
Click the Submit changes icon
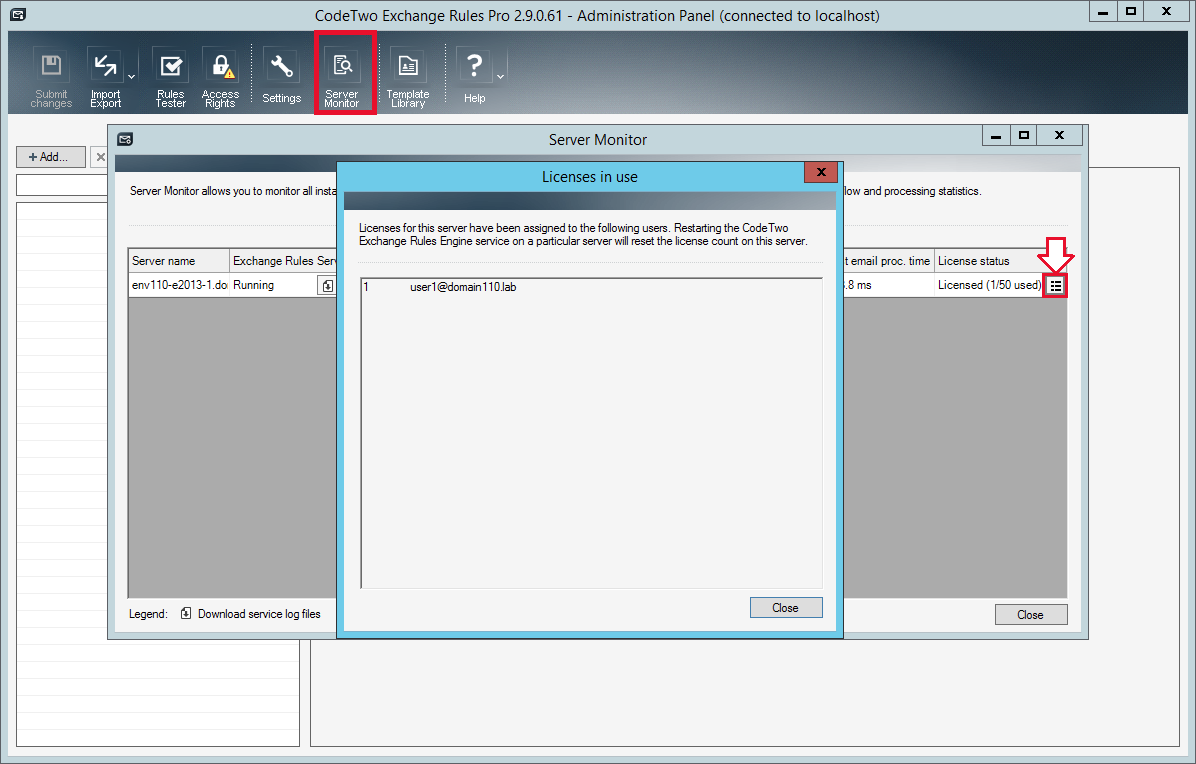(50, 70)
